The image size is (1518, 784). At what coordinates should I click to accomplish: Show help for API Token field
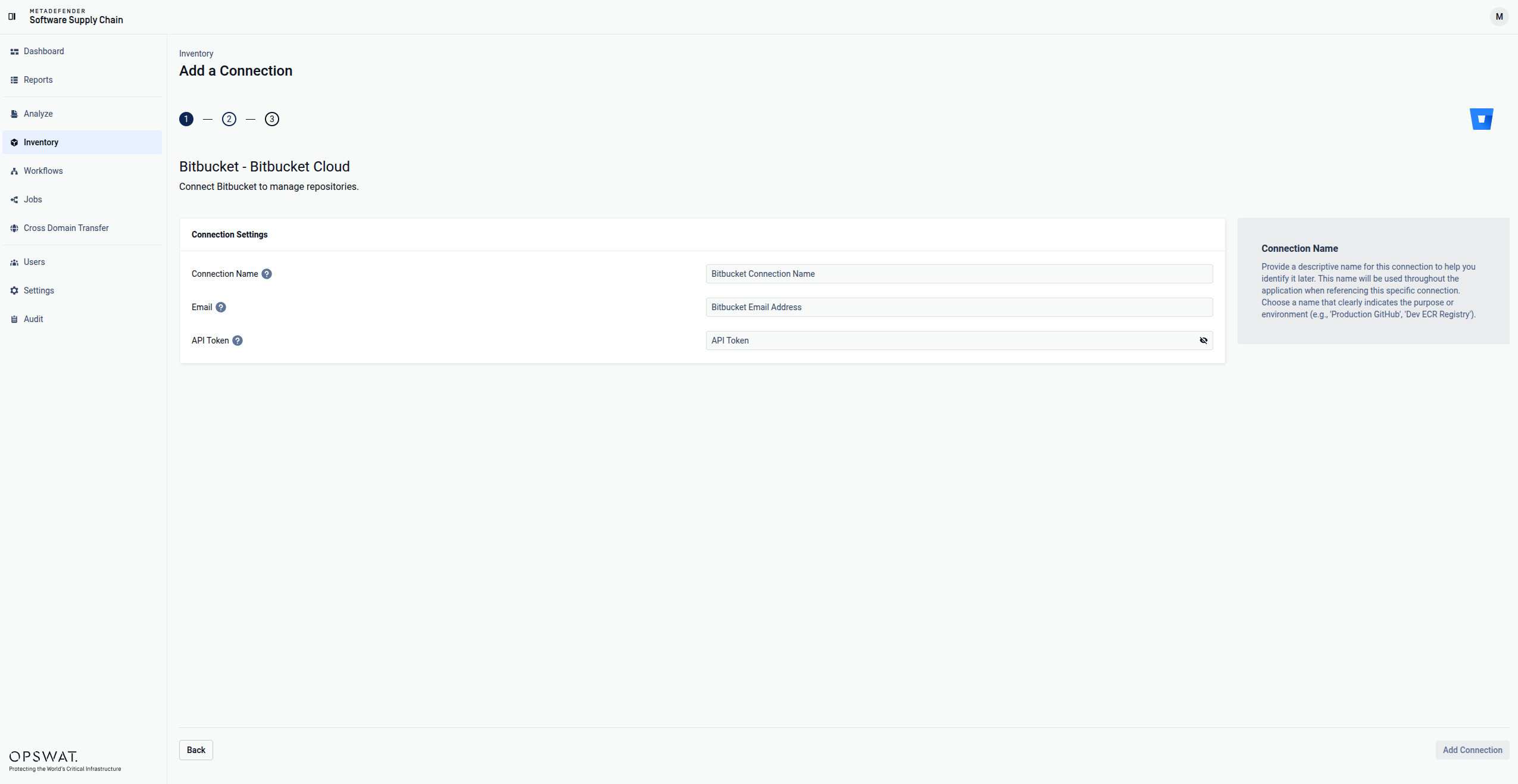238,341
